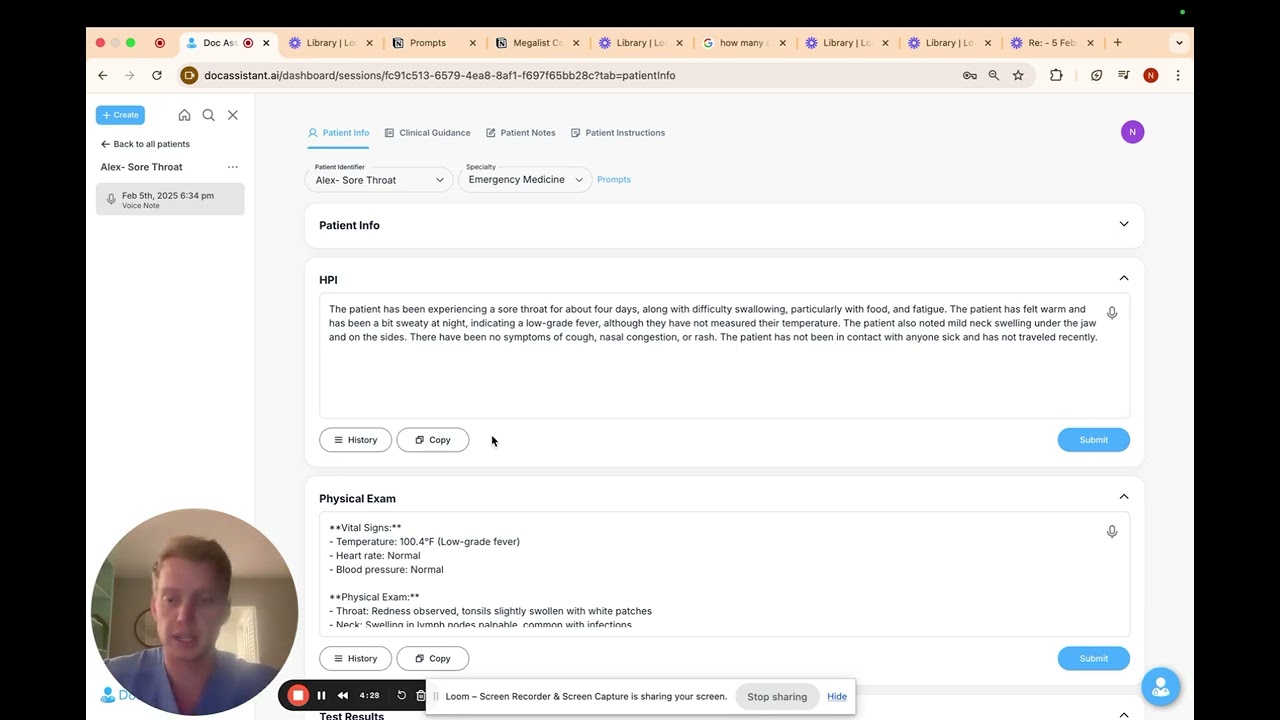Open the Specialty Emergency Medicine dropdown
Viewport: 1280px width, 720px height.
tap(525, 179)
